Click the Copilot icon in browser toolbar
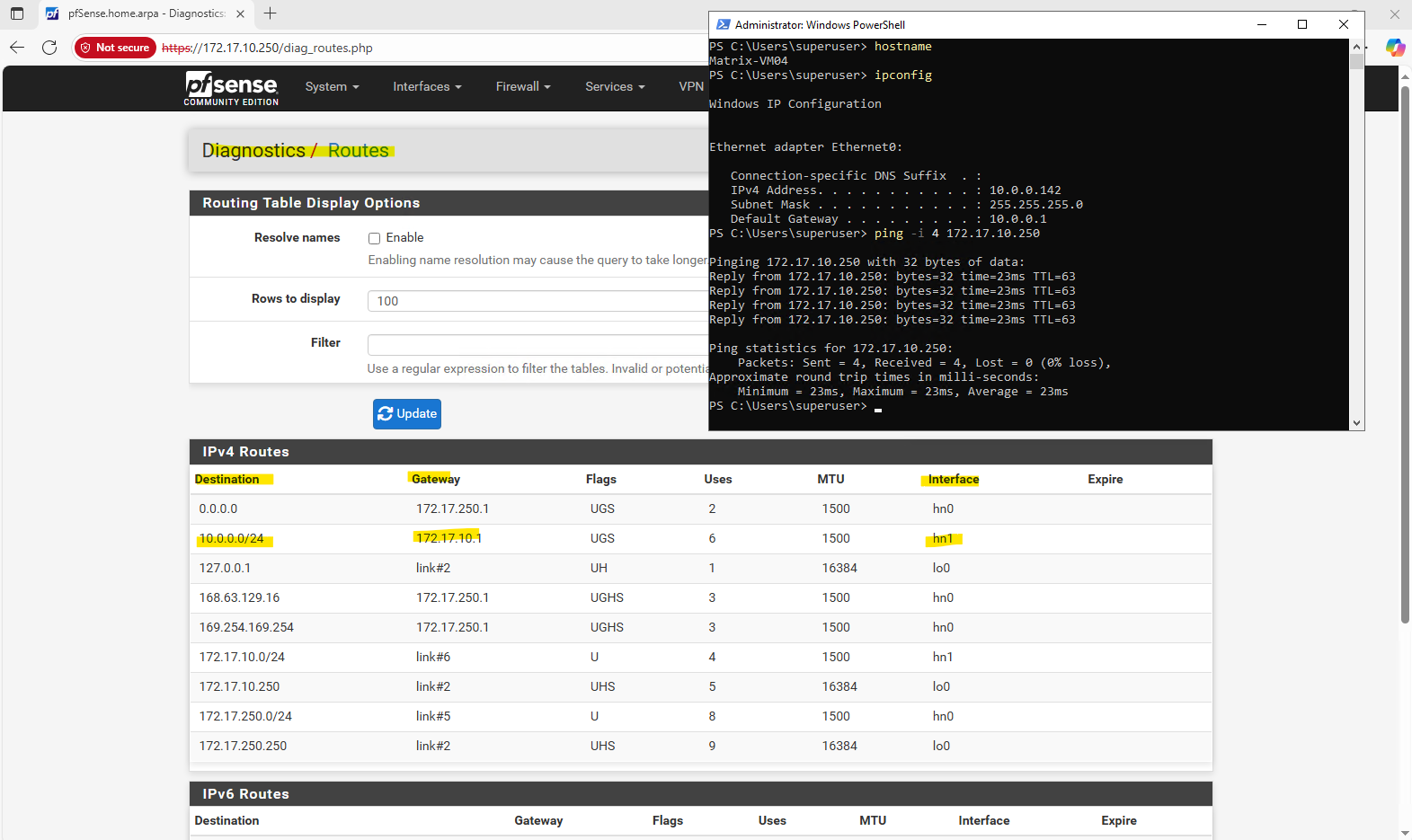The image size is (1412, 840). click(x=1394, y=48)
